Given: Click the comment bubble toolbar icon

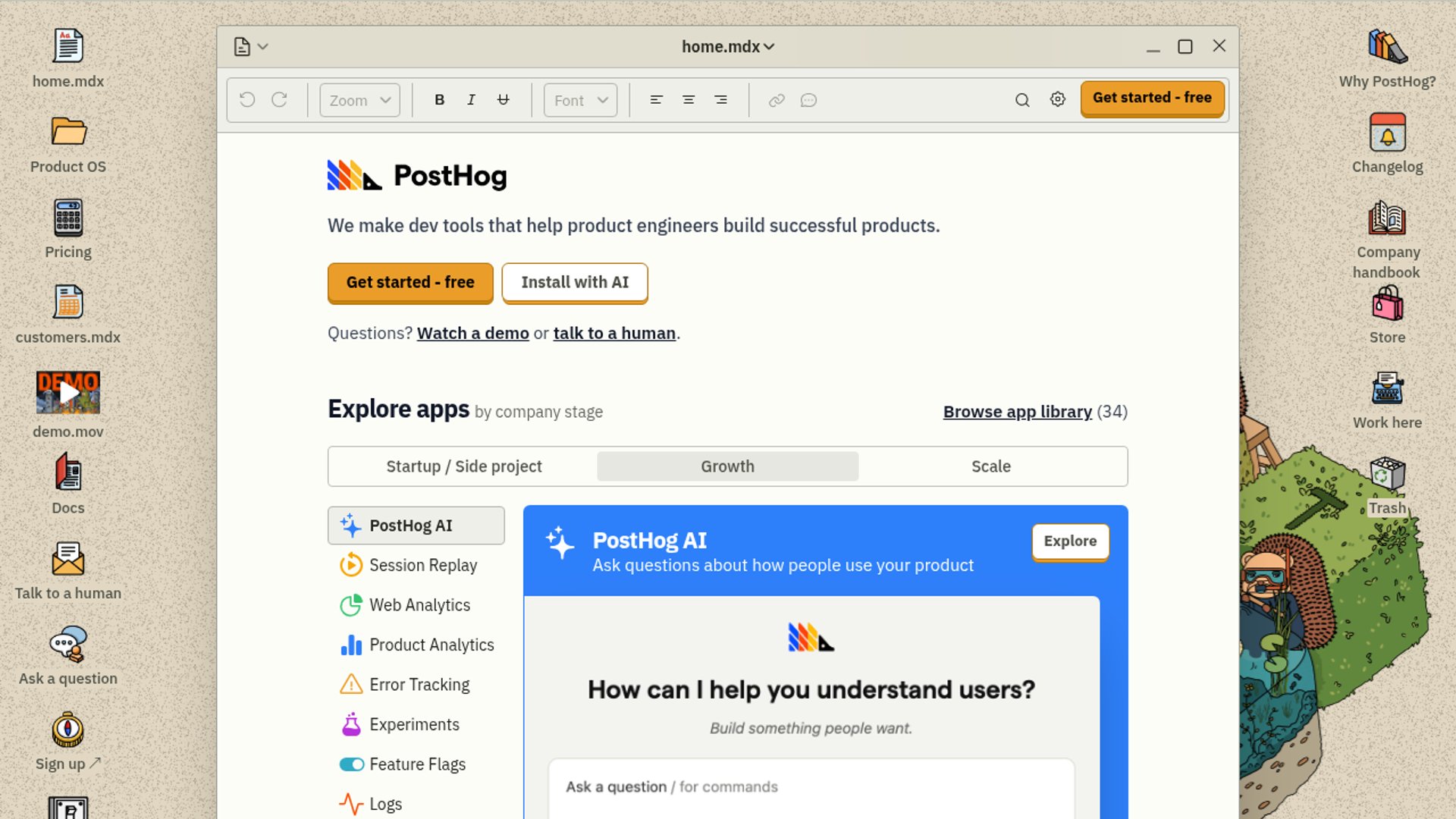Looking at the screenshot, I should click(x=808, y=100).
